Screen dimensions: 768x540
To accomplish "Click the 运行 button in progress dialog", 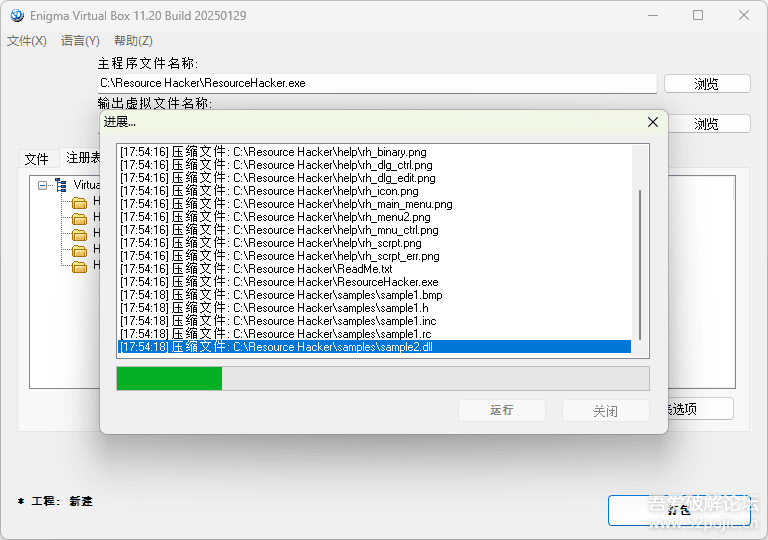I will point(502,410).
